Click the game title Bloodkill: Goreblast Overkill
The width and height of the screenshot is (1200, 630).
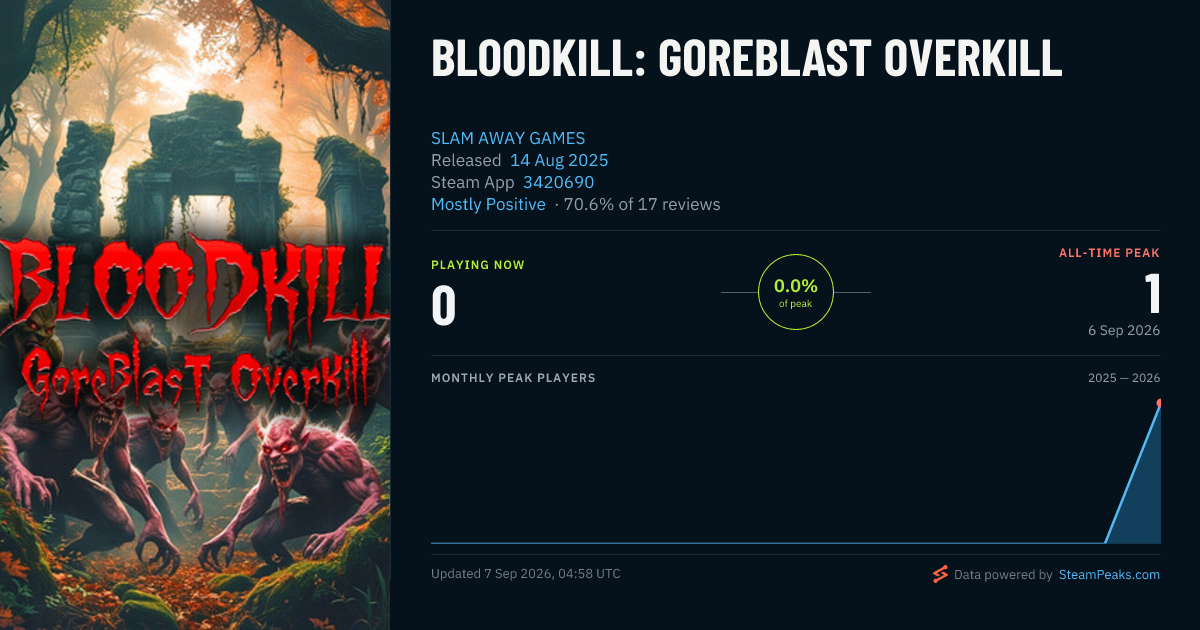point(746,59)
